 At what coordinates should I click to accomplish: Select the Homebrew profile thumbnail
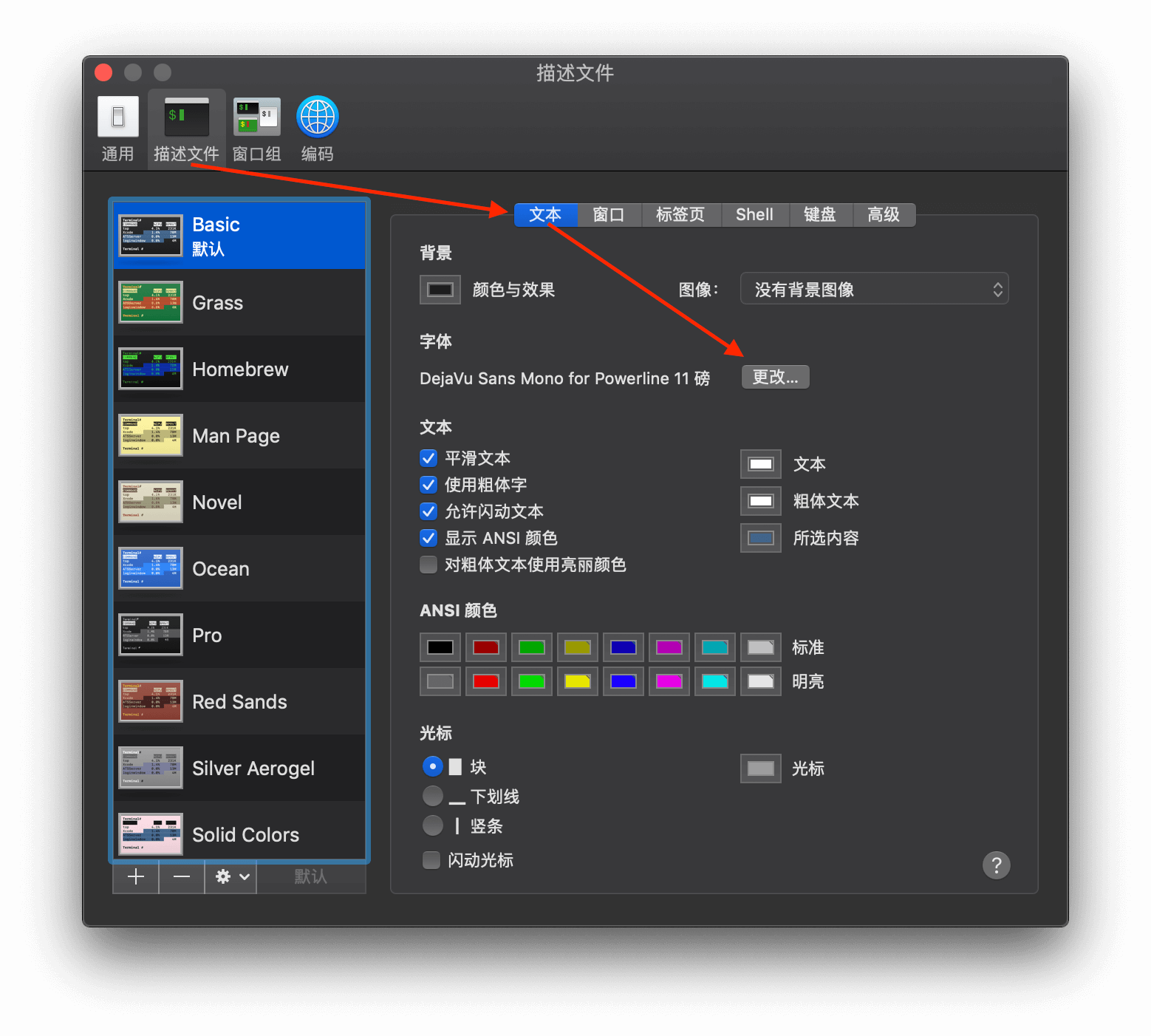pos(151,369)
